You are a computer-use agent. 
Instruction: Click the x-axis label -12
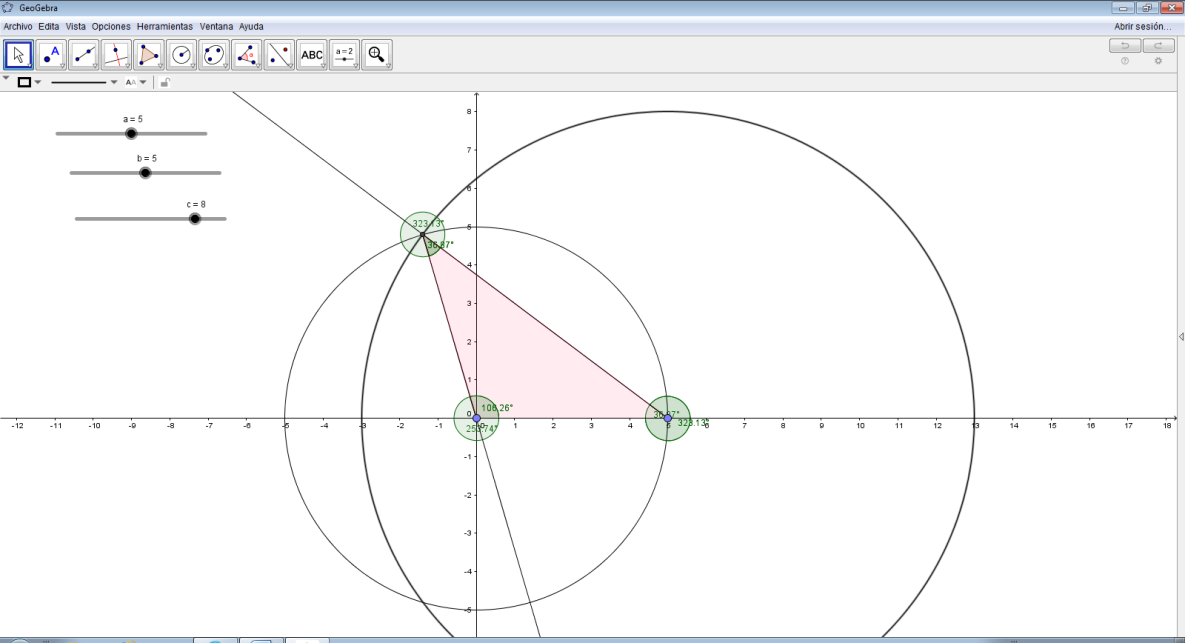pos(17,426)
